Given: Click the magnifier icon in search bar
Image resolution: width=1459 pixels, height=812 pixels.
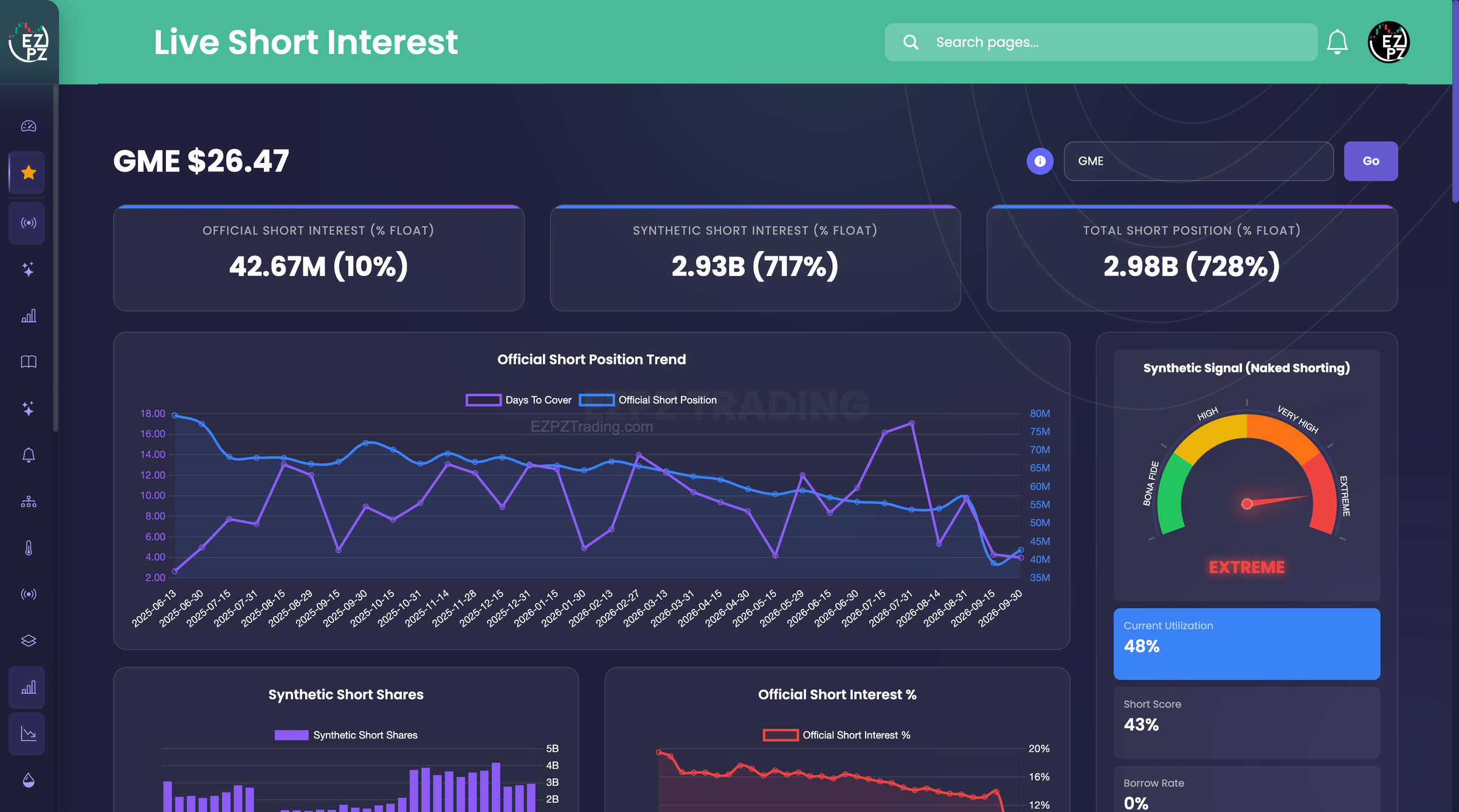Looking at the screenshot, I should pyautogui.click(x=911, y=42).
